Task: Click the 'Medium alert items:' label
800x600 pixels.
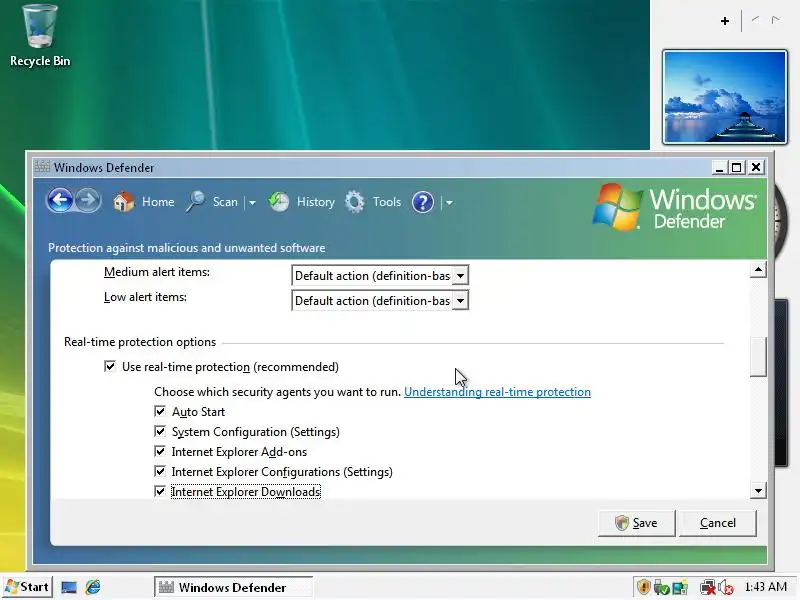Action: pos(157,272)
